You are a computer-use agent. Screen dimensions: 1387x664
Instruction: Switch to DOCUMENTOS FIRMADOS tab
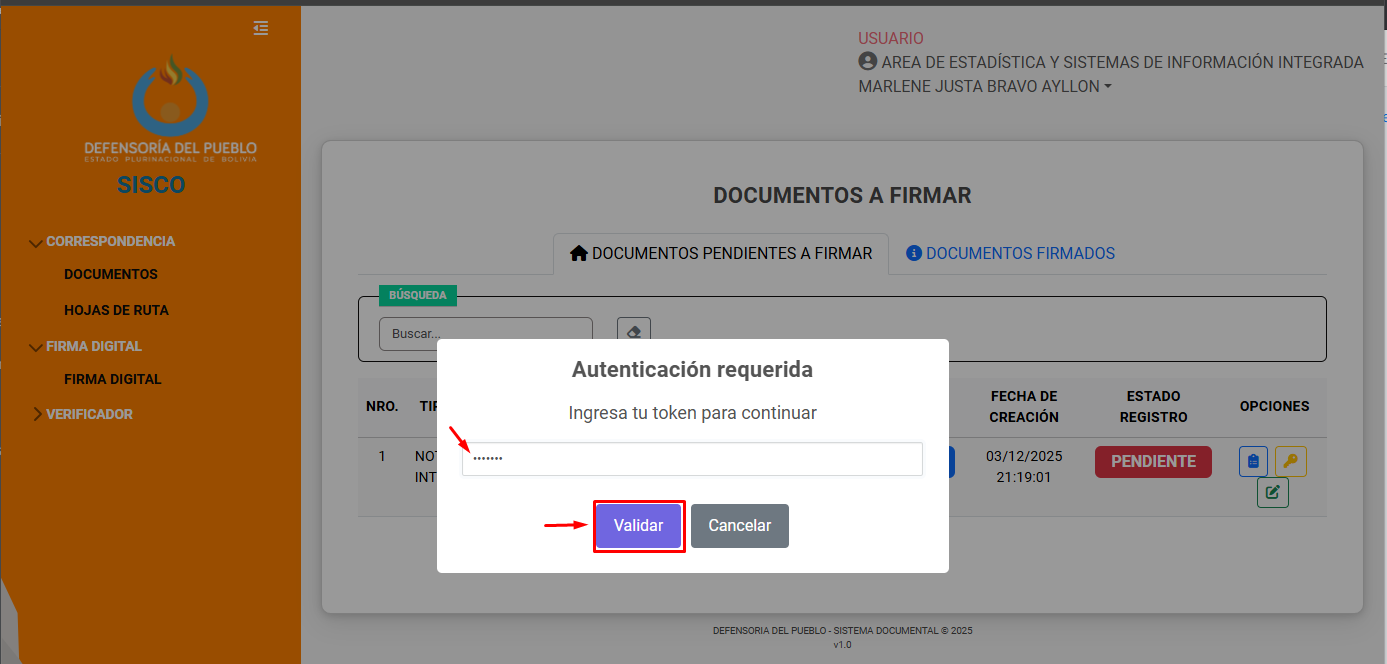[x=1010, y=254]
